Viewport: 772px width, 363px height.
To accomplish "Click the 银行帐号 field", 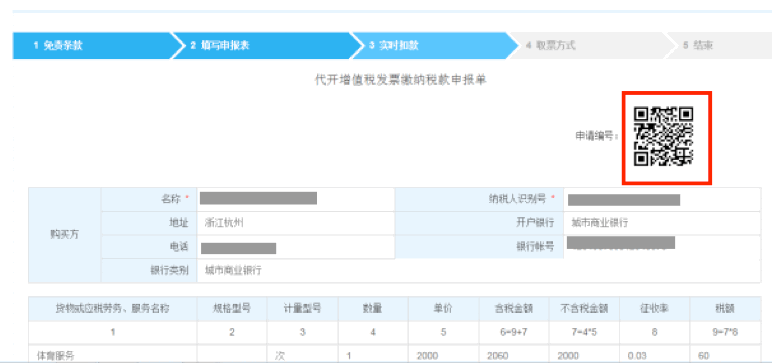I will 662,247.
